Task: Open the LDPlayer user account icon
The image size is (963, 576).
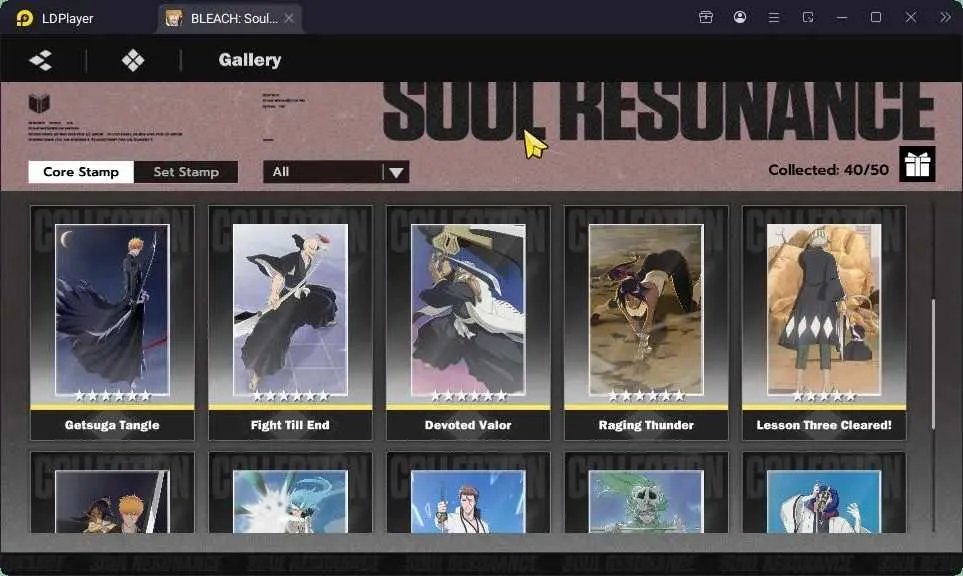Action: 740,17
